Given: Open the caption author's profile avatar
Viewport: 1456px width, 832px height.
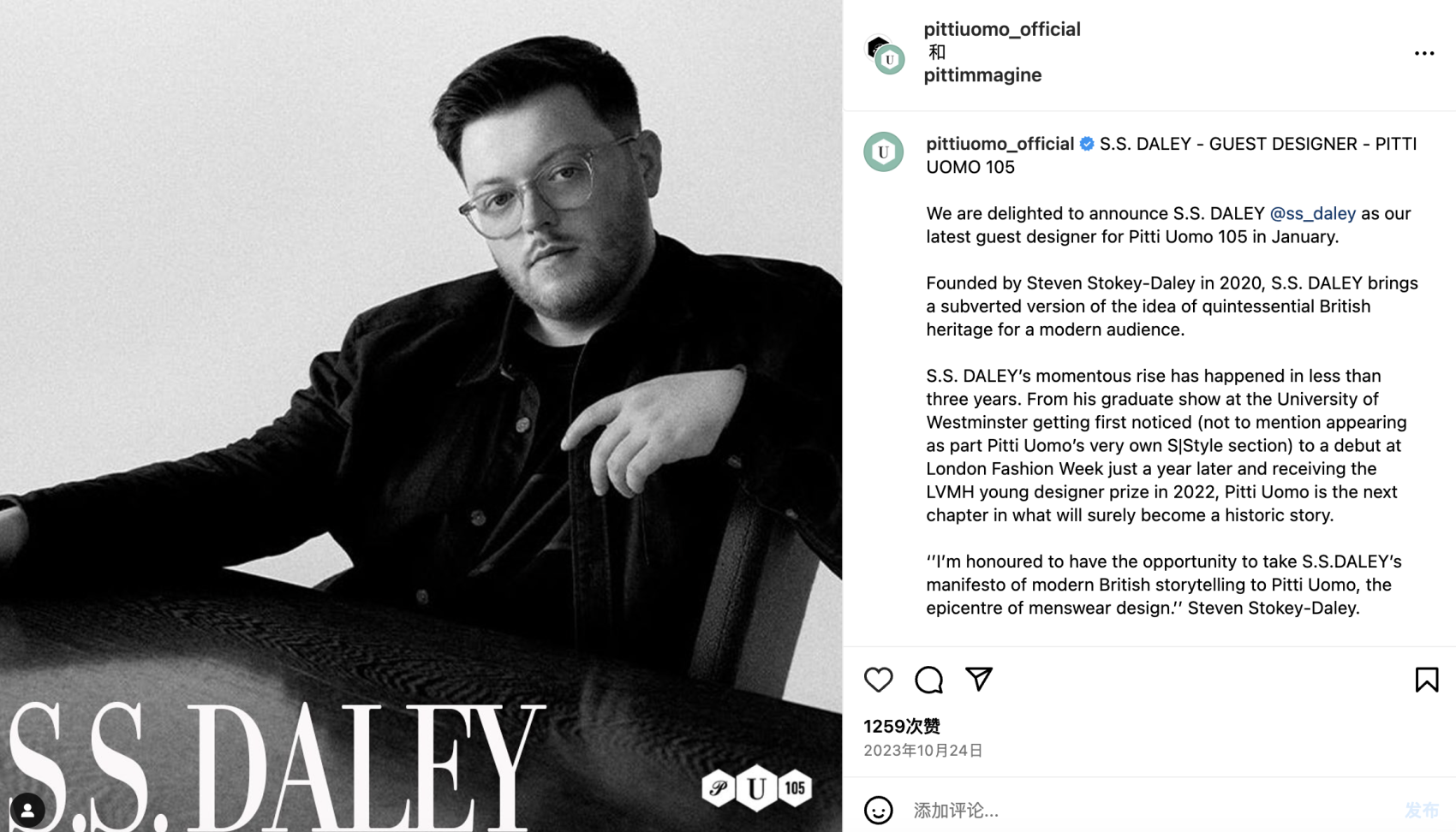Looking at the screenshot, I should point(883,152).
